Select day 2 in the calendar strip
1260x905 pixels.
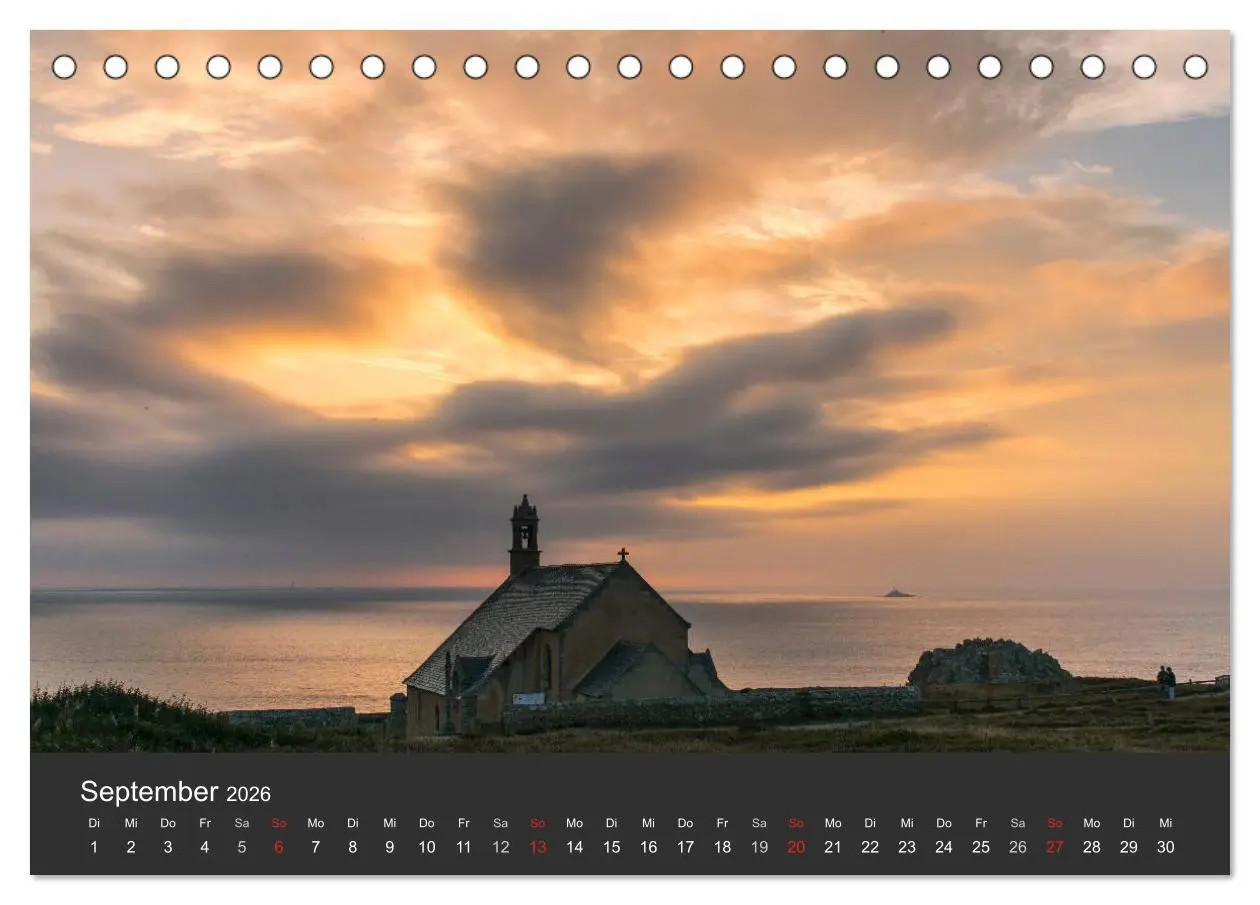coord(131,847)
